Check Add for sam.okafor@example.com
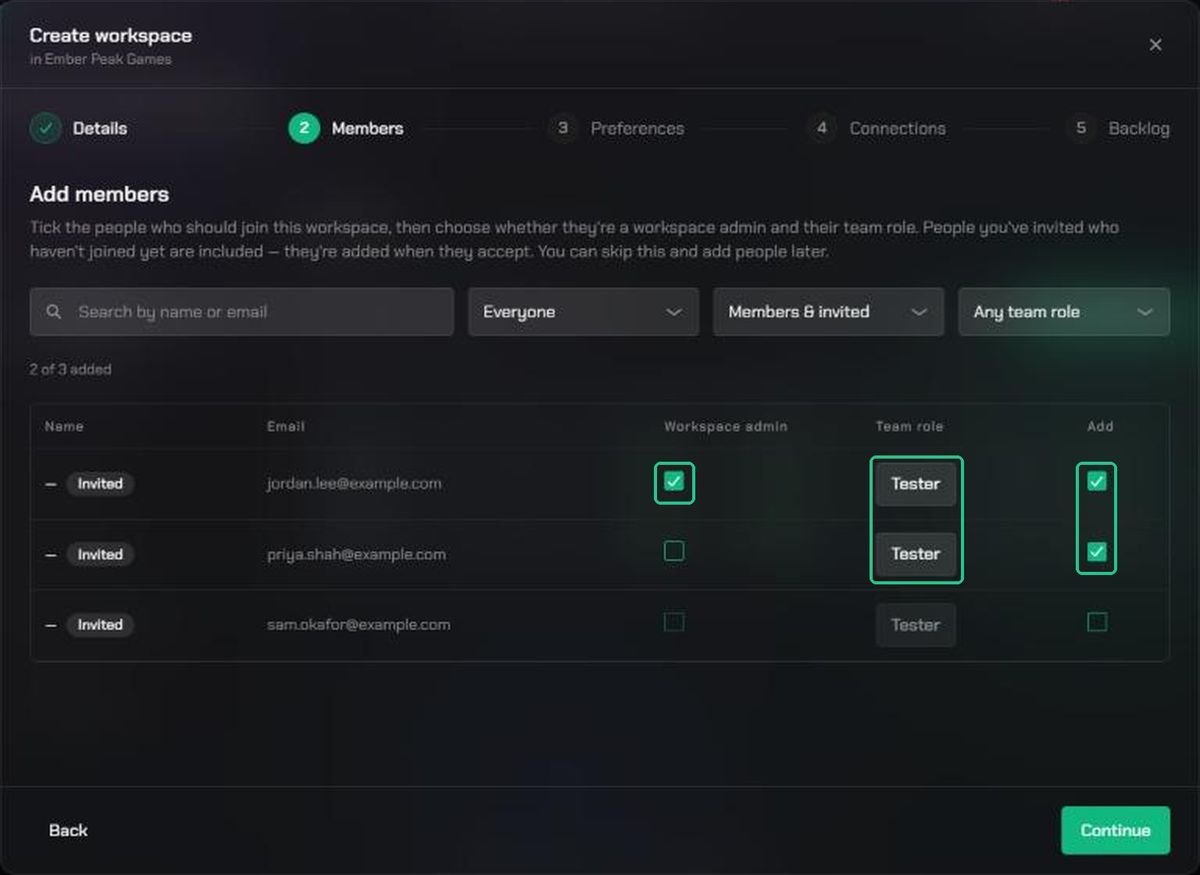1200x875 pixels. (x=1097, y=622)
